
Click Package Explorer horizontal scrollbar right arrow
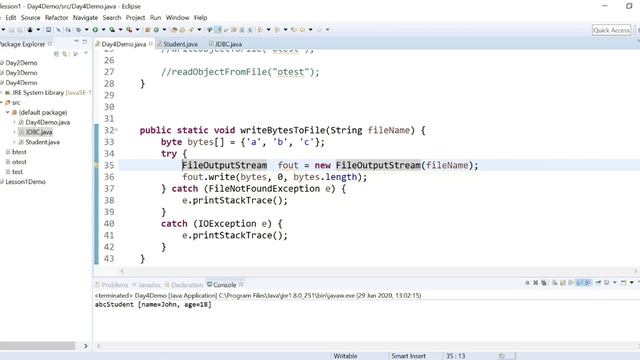click(x=85, y=346)
